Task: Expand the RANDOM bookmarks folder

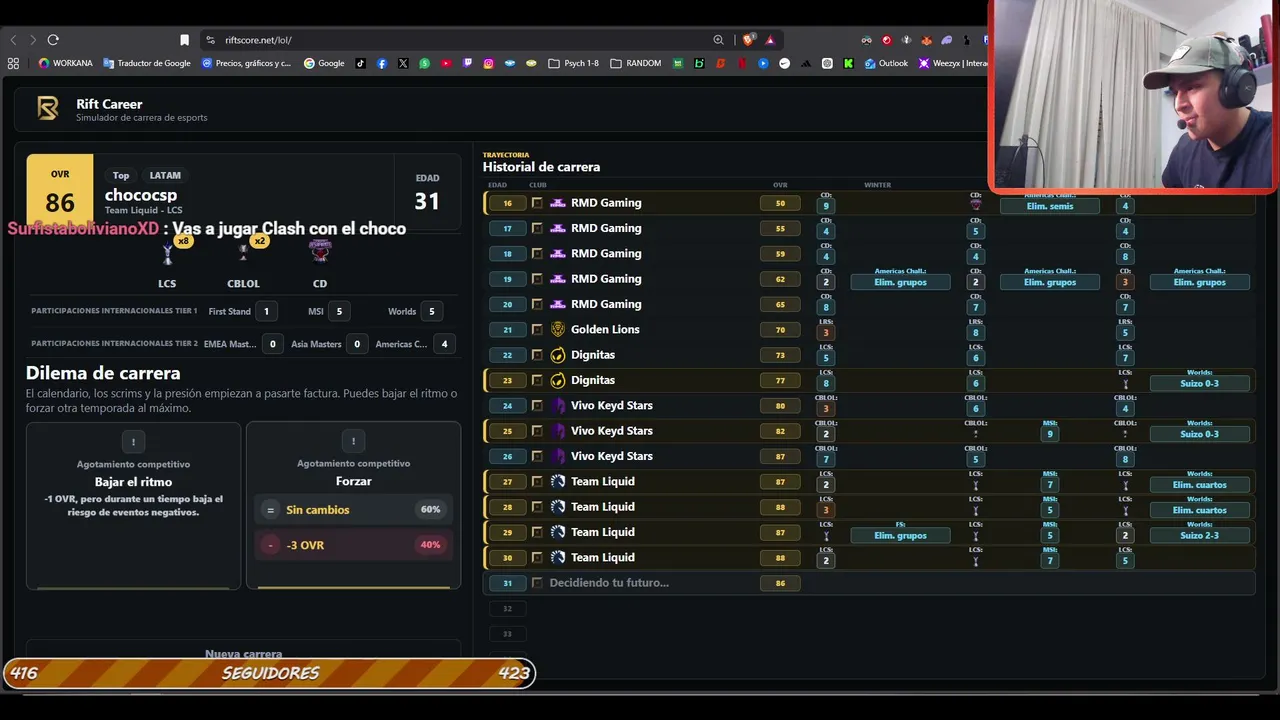Action: pos(635,63)
